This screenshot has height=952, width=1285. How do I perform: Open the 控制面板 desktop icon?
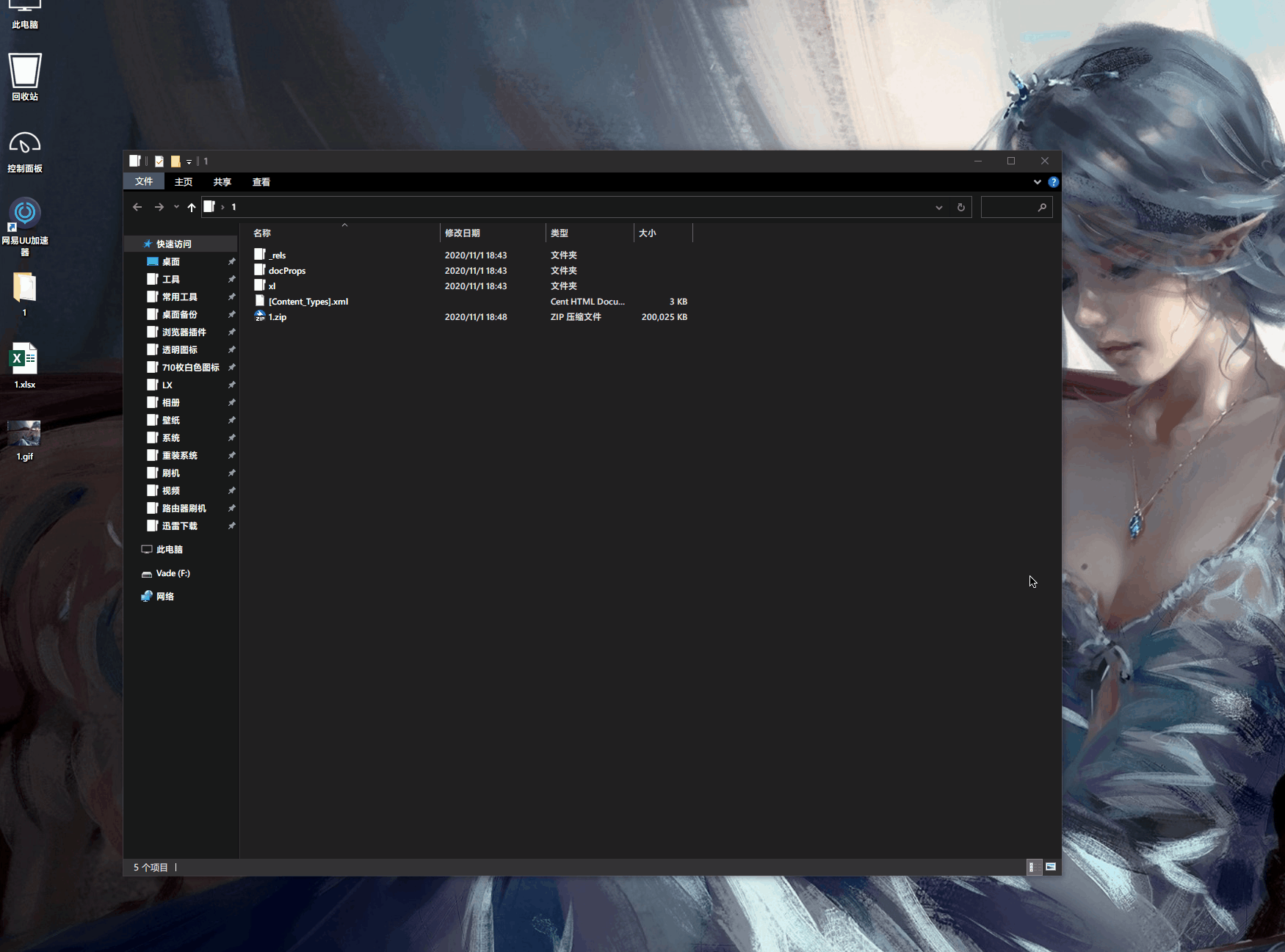(x=24, y=151)
